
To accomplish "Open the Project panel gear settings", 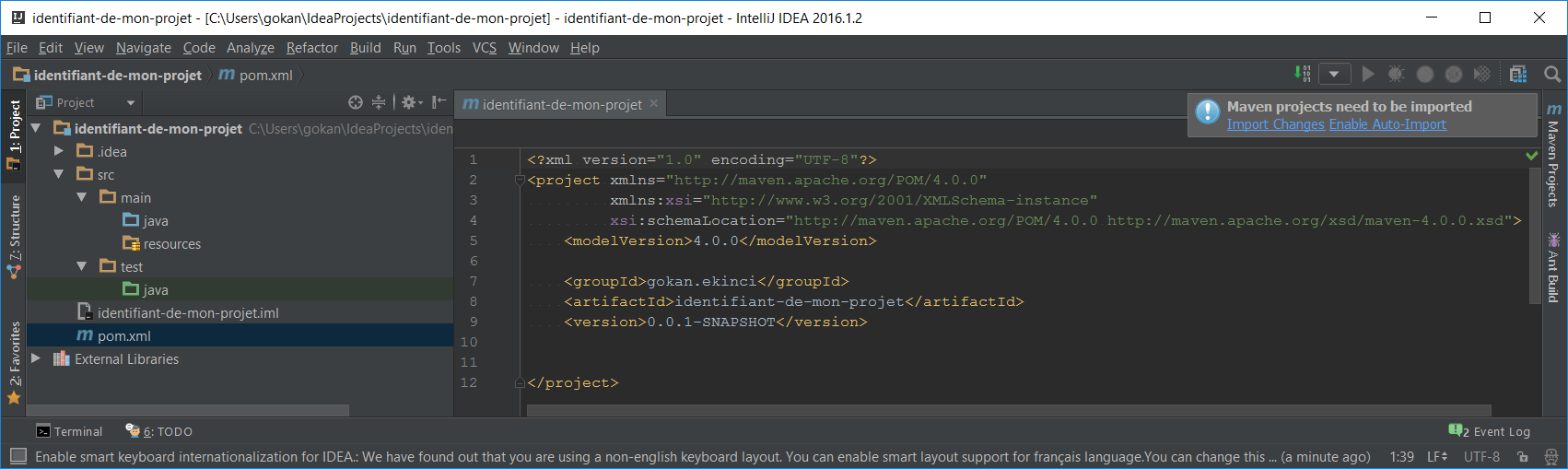I will [x=410, y=102].
